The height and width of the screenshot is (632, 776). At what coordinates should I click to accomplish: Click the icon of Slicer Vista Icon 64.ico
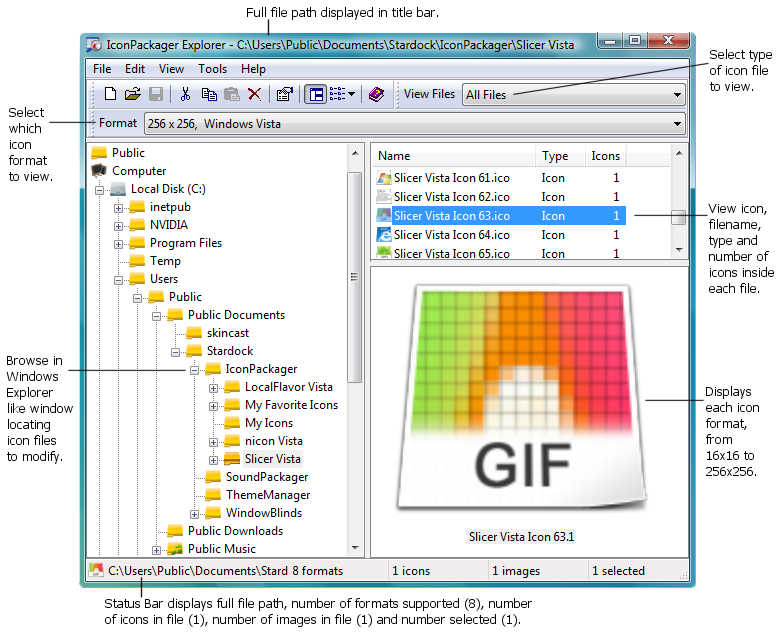pyautogui.click(x=384, y=235)
